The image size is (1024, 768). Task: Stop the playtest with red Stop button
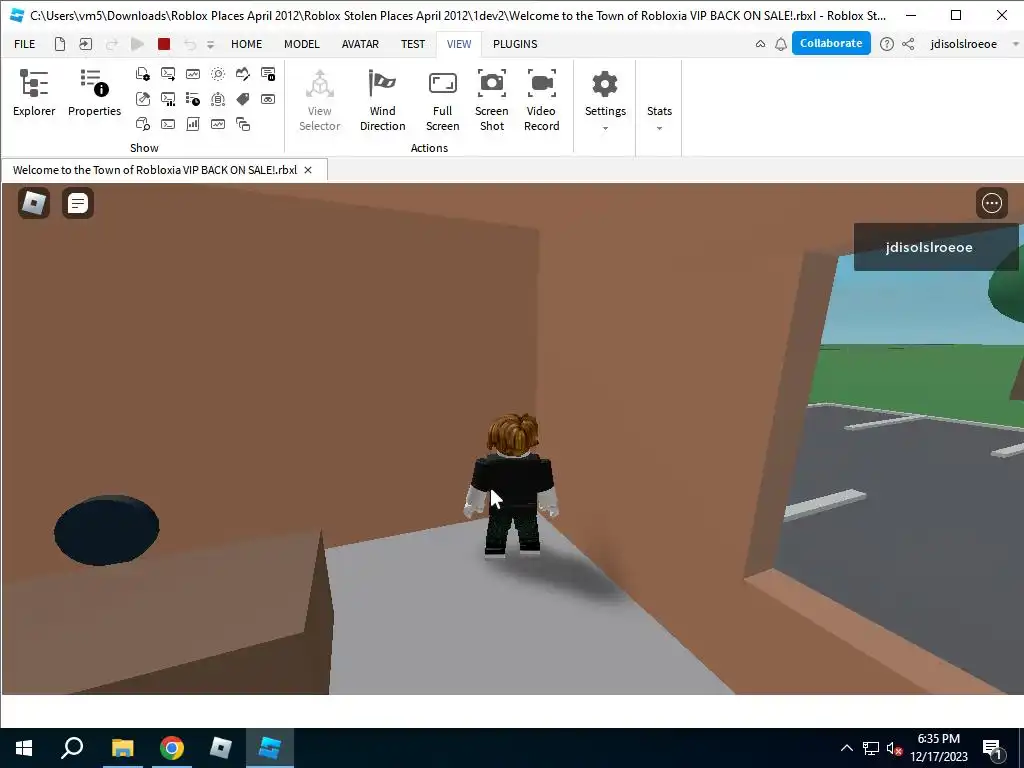click(164, 44)
